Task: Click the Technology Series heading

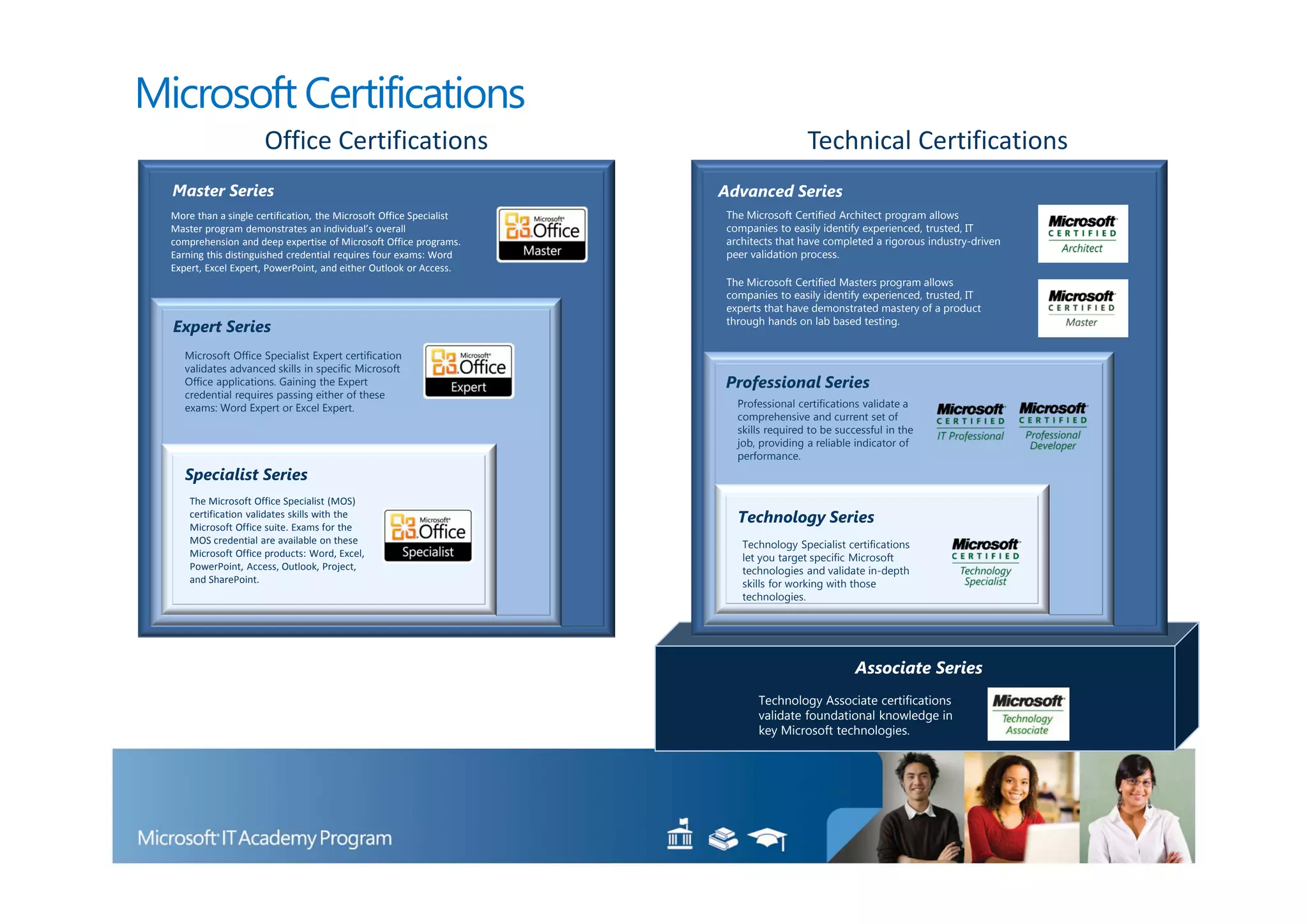Action: (806, 517)
